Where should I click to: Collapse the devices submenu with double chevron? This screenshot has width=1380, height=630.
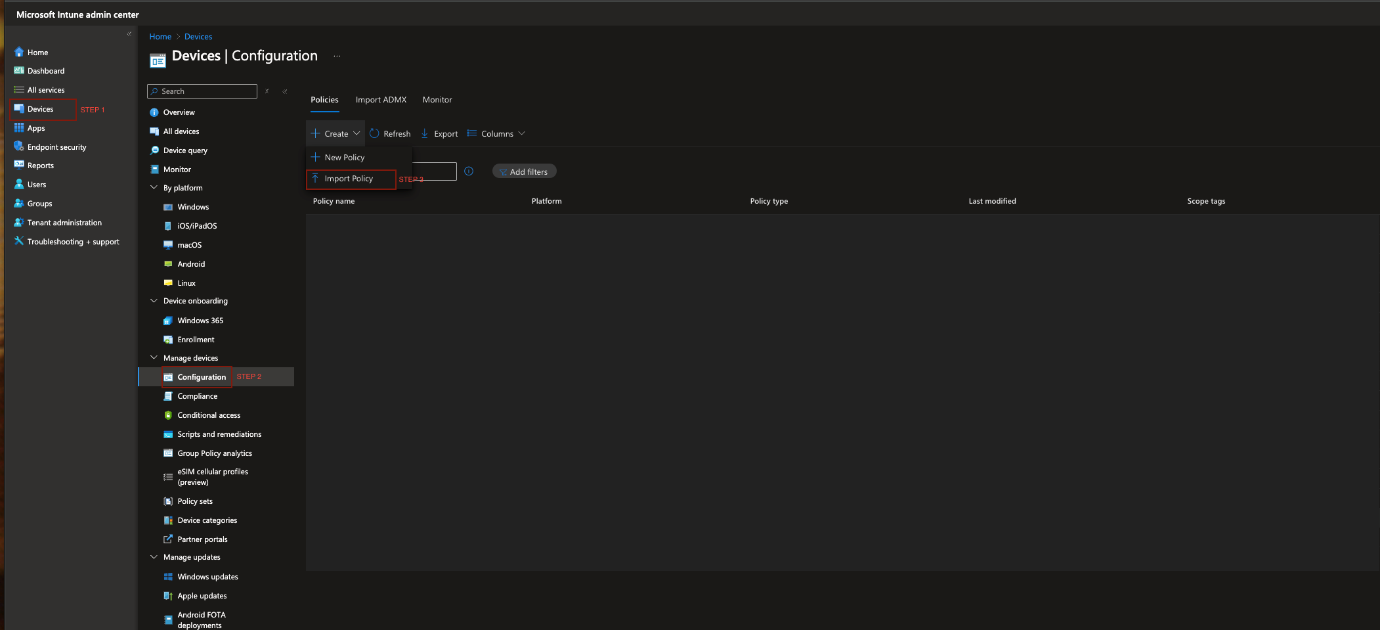click(284, 91)
